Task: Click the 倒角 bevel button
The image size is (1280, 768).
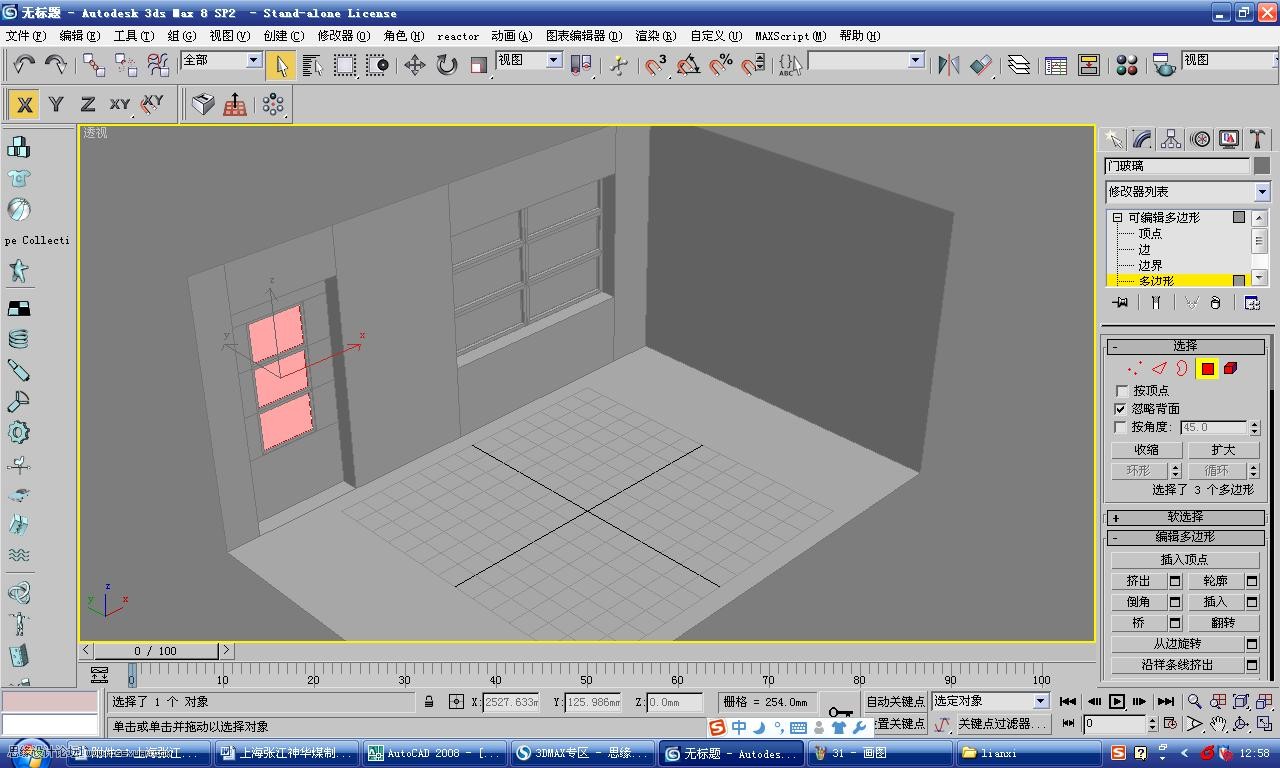Action: click(1139, 602)
